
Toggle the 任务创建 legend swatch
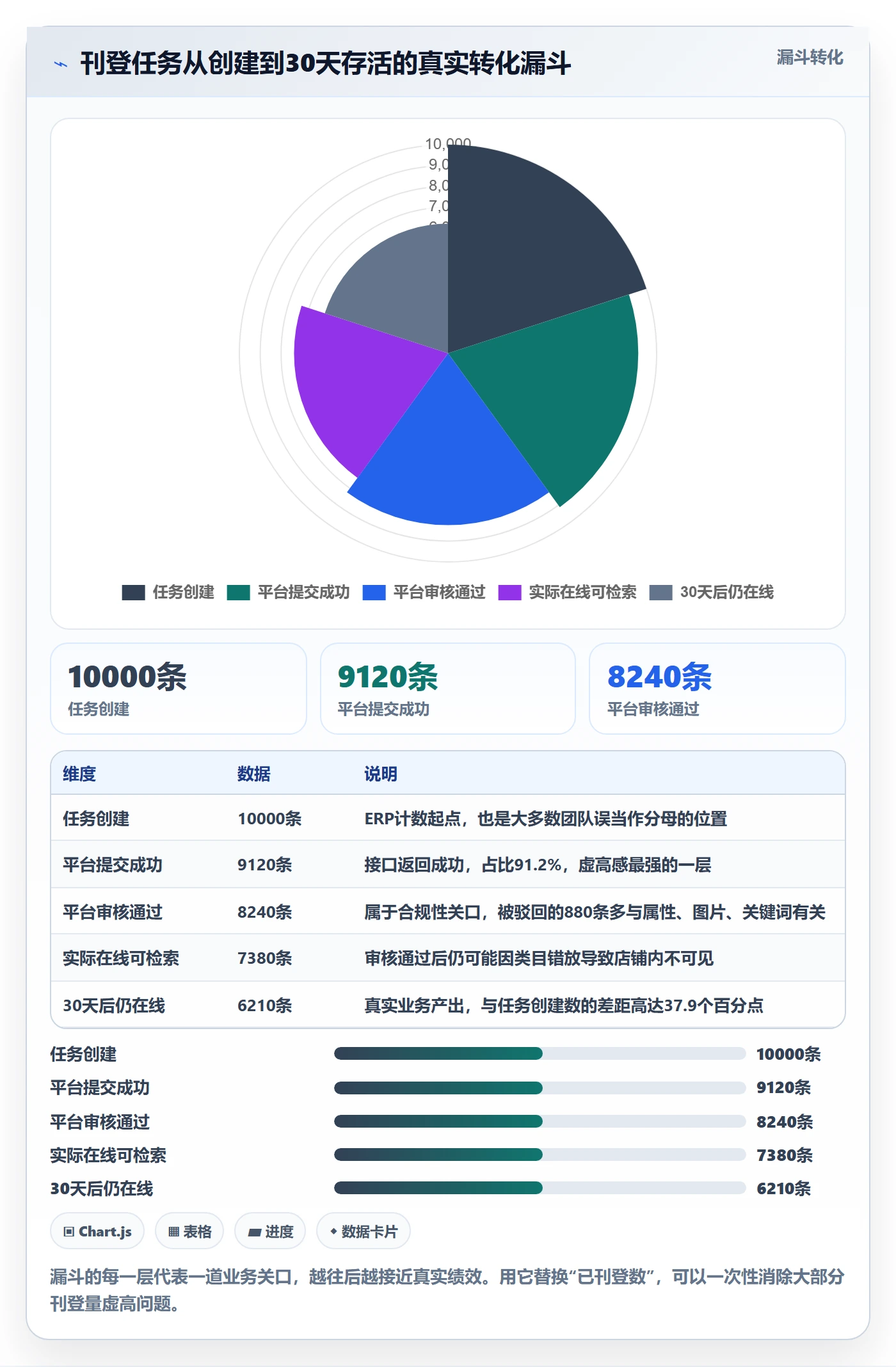point(133,593)
